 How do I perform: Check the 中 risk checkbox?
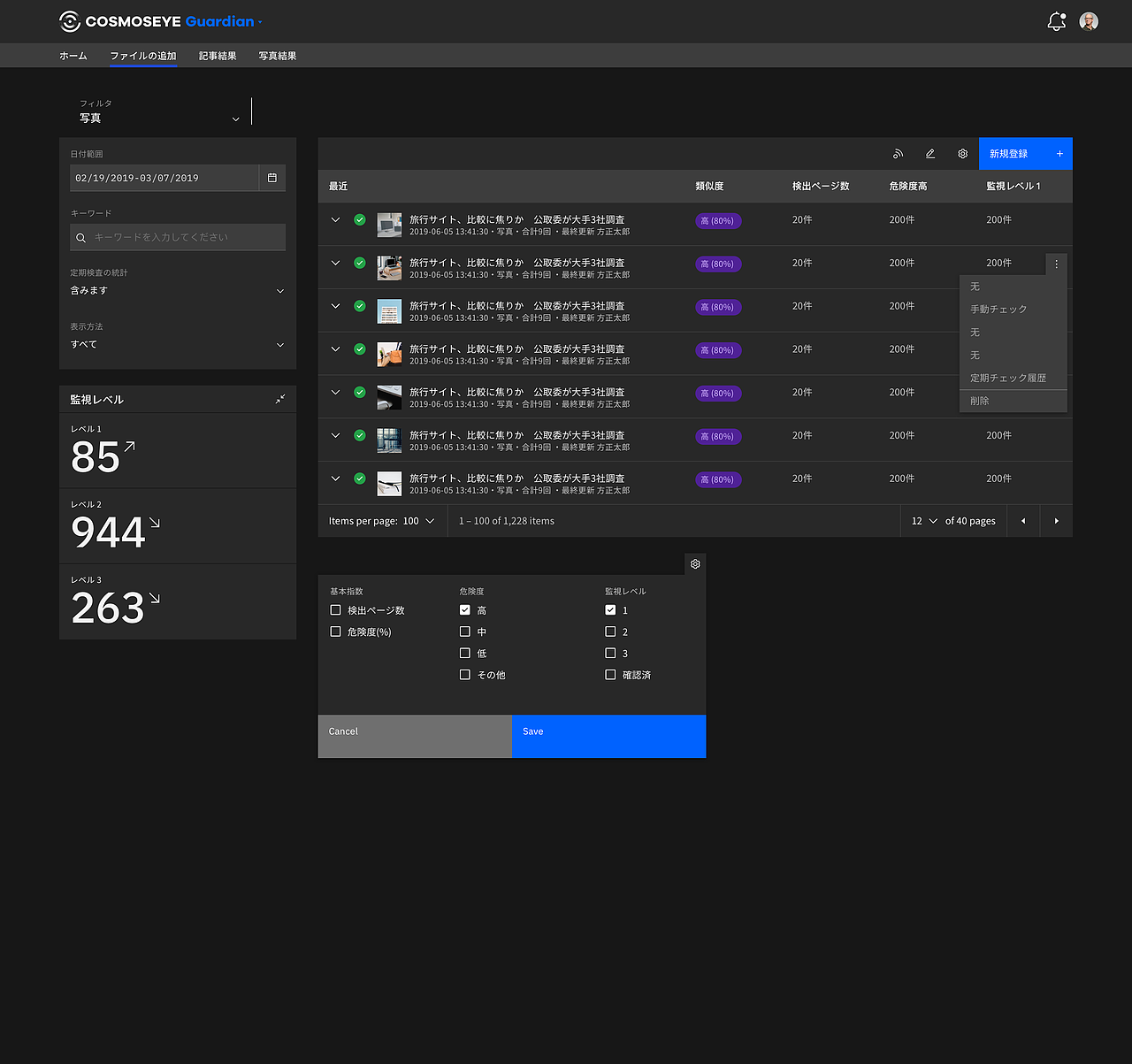tap(465, 632)
